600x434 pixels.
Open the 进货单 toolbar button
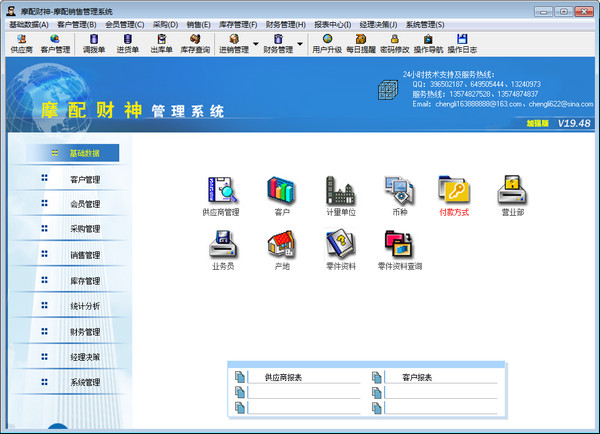[127, 44]
